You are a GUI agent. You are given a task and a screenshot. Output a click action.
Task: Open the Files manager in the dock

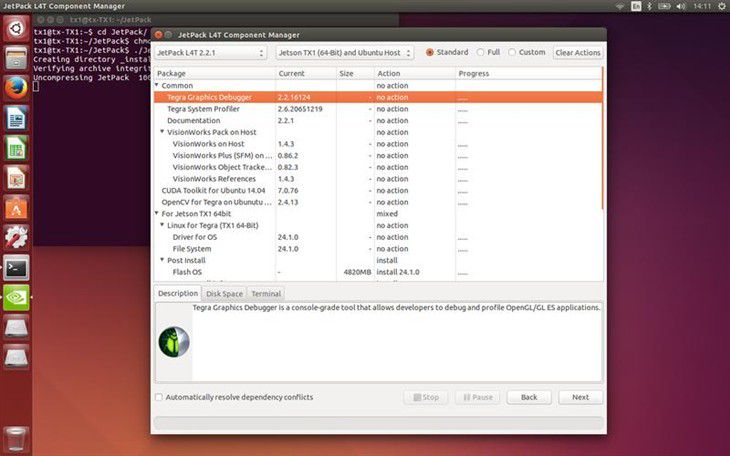tap(16, 58)
